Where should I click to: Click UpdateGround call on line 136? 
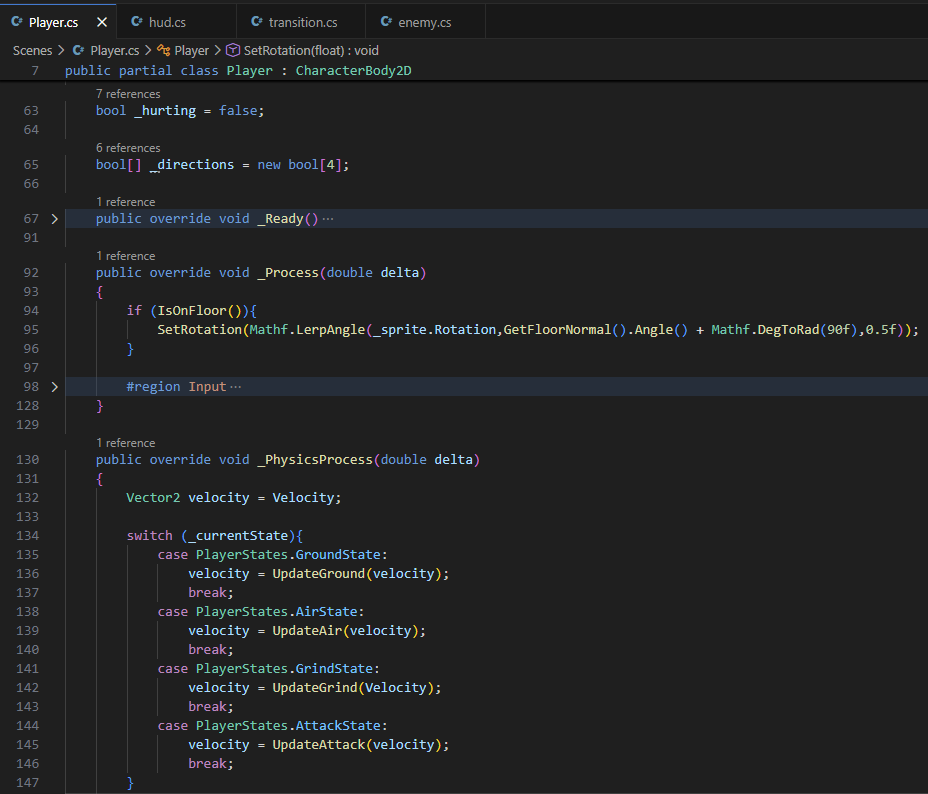(318, 573)
